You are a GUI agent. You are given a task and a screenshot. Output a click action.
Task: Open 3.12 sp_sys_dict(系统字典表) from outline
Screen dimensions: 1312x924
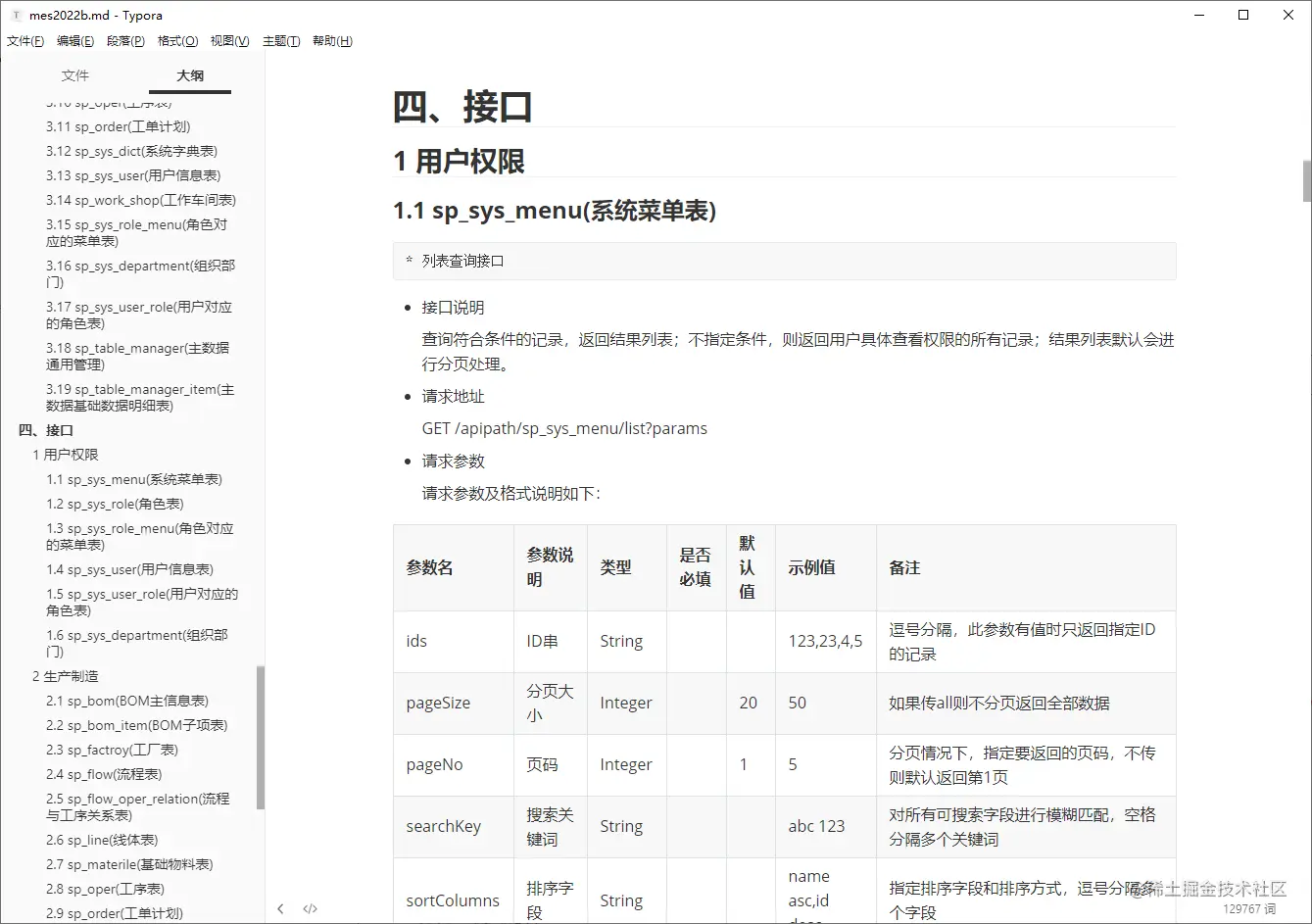129,151
